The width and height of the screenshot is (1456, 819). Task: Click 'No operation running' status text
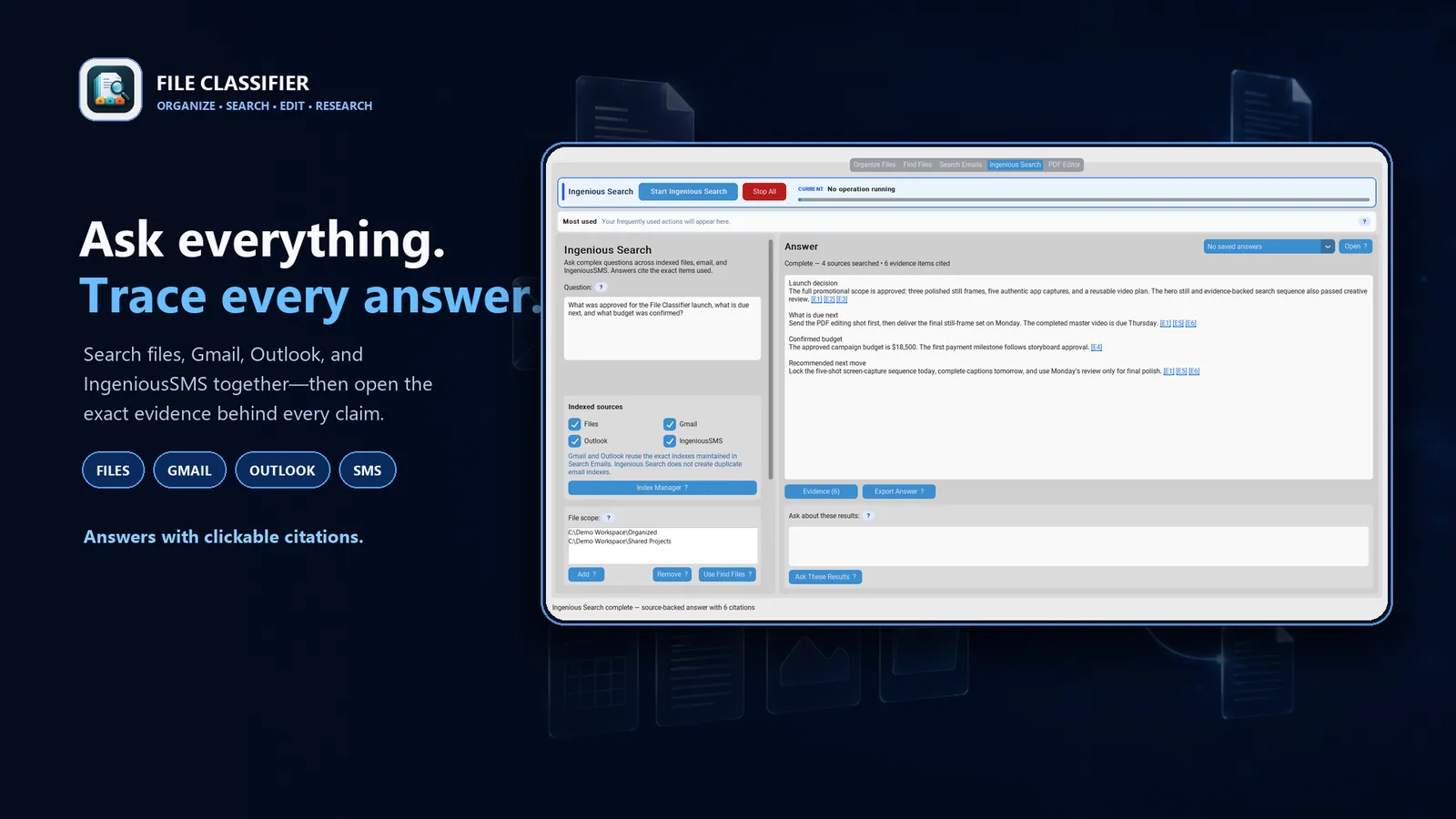(x=861, y=189)
